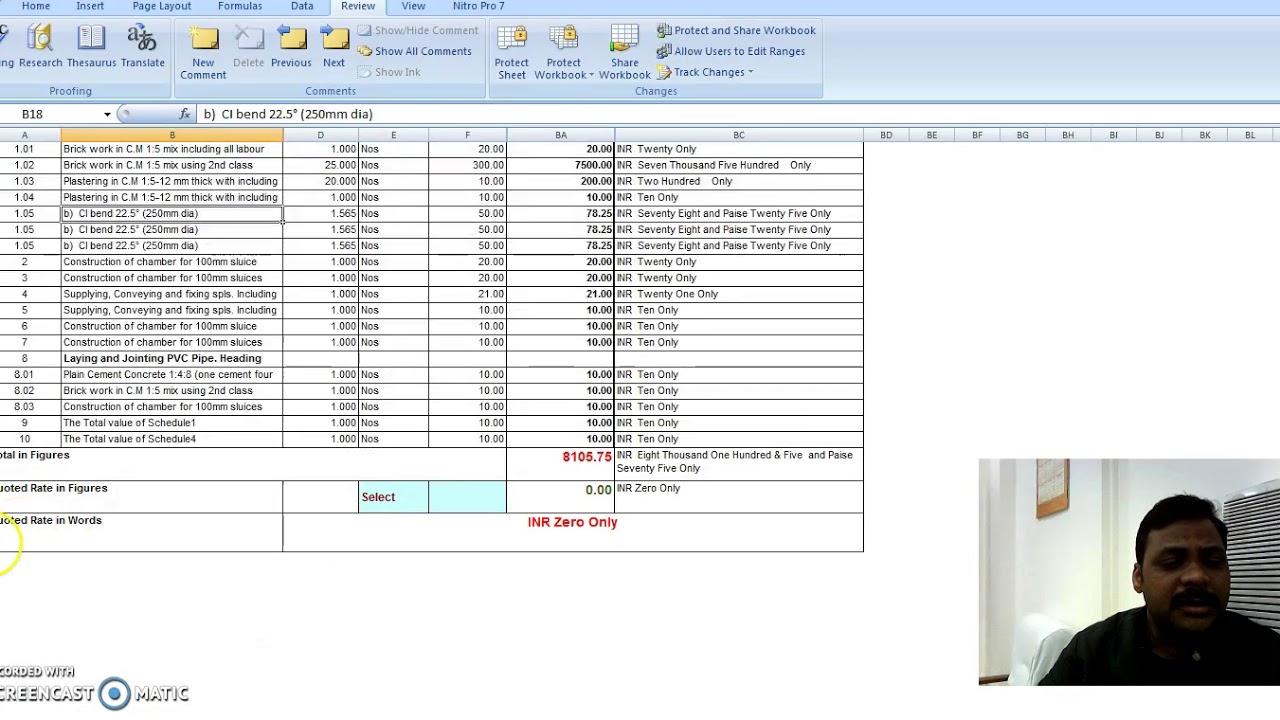Select column BC header
Image resolution: width=1280 pixels, height=720 pixels.
(x=739, y=135)
